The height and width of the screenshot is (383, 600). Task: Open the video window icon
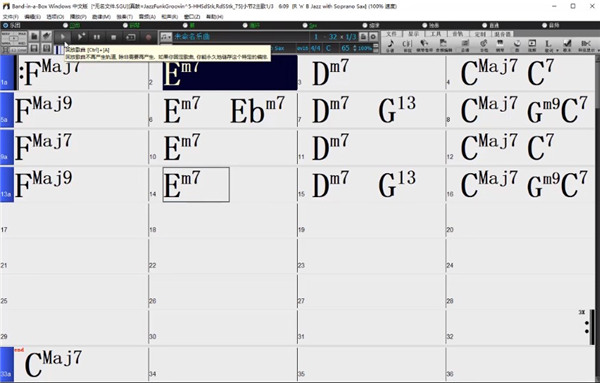532,45
